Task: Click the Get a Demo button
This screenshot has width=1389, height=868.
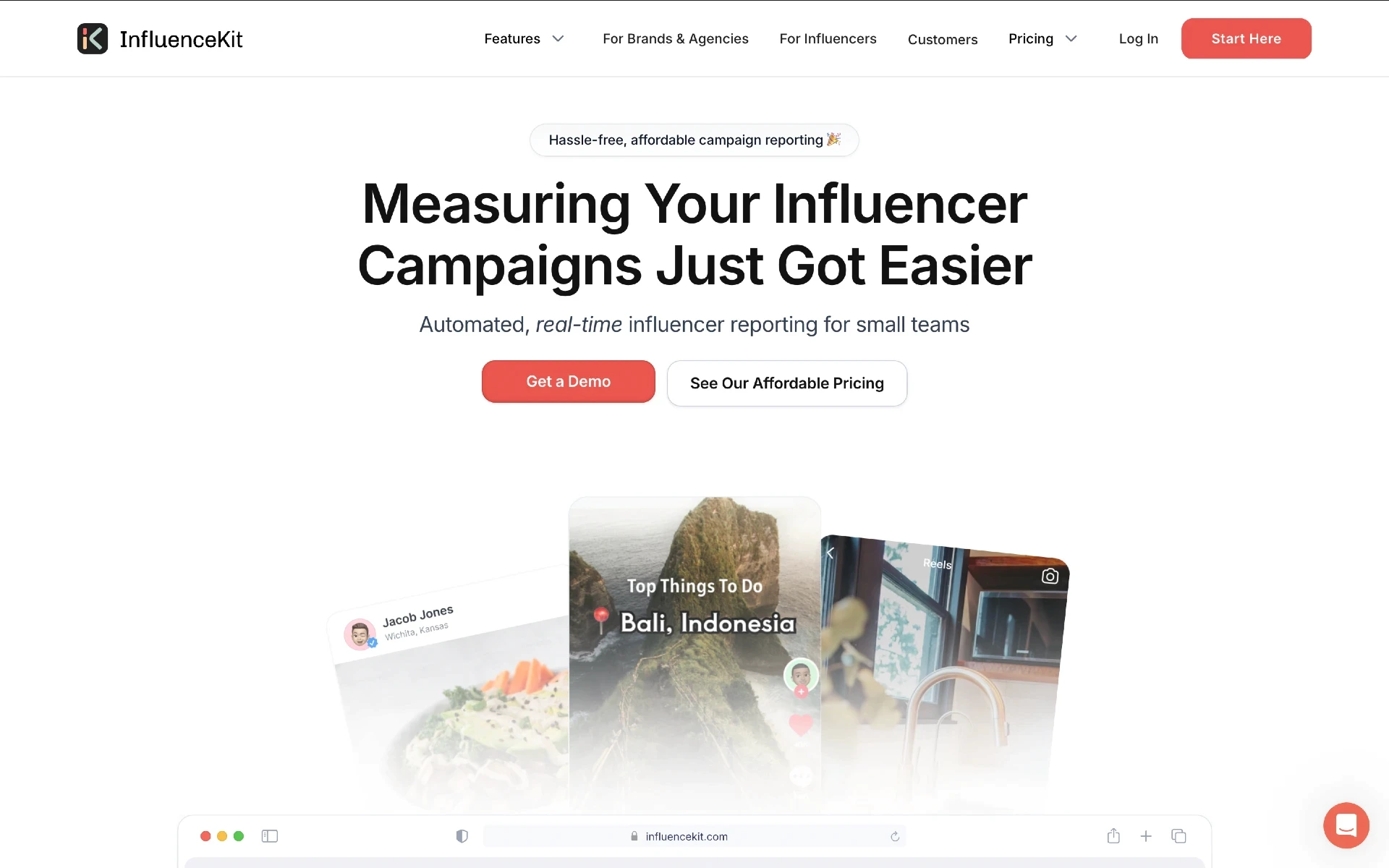Action: tap(568, 381)
